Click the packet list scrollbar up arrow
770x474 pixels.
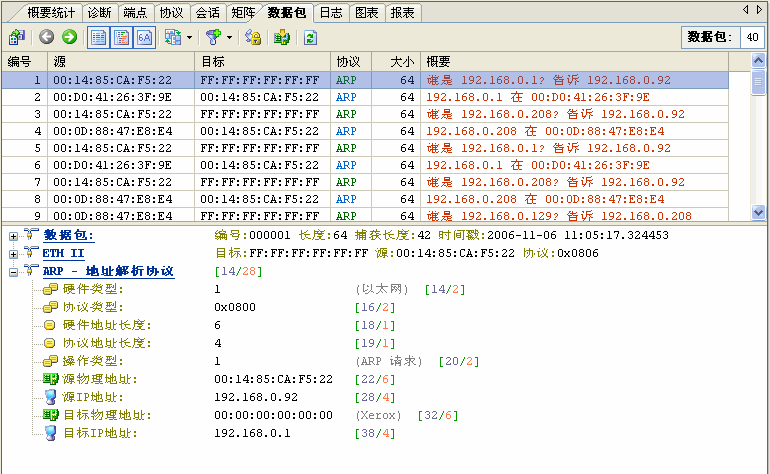pyautogui.click(x=758, y=61)
